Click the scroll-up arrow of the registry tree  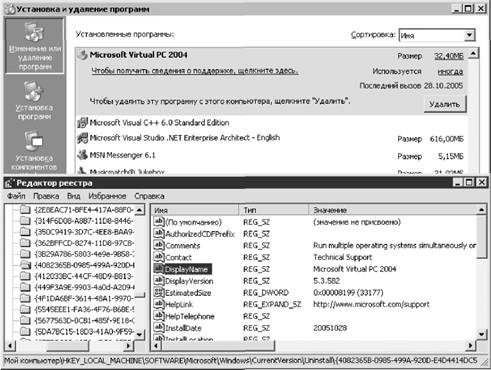click(140, 210)
